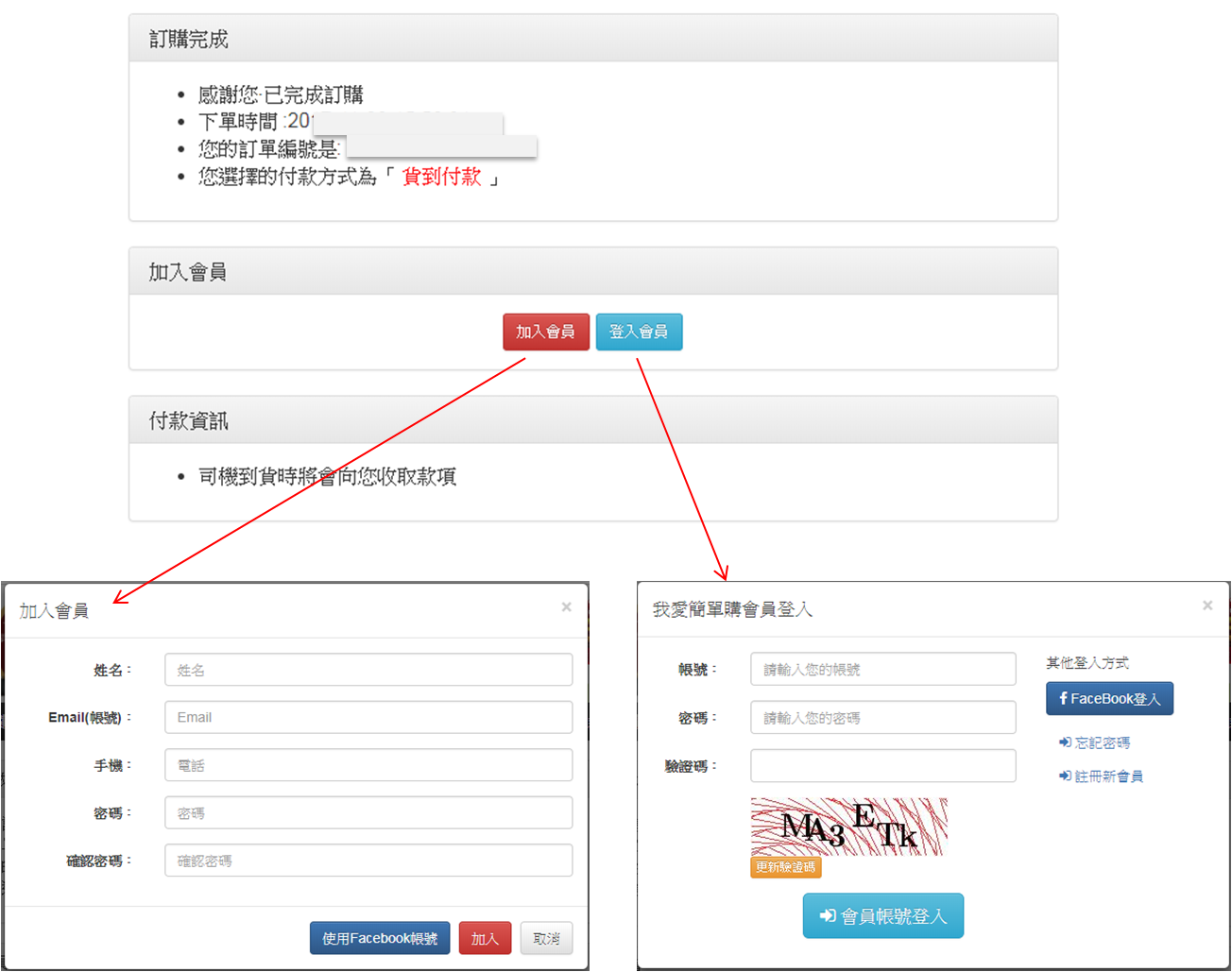Focus the 姓名 input field

(368, 670)
